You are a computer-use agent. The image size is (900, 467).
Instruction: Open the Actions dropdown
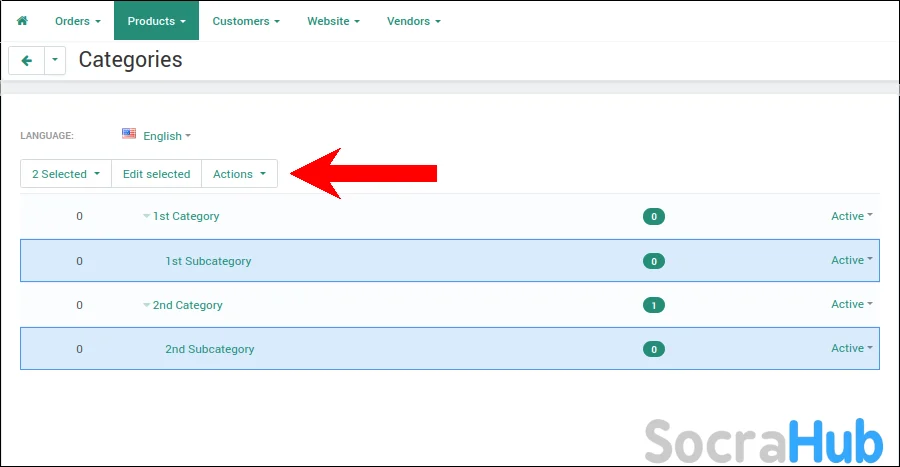tap(239, 174)
